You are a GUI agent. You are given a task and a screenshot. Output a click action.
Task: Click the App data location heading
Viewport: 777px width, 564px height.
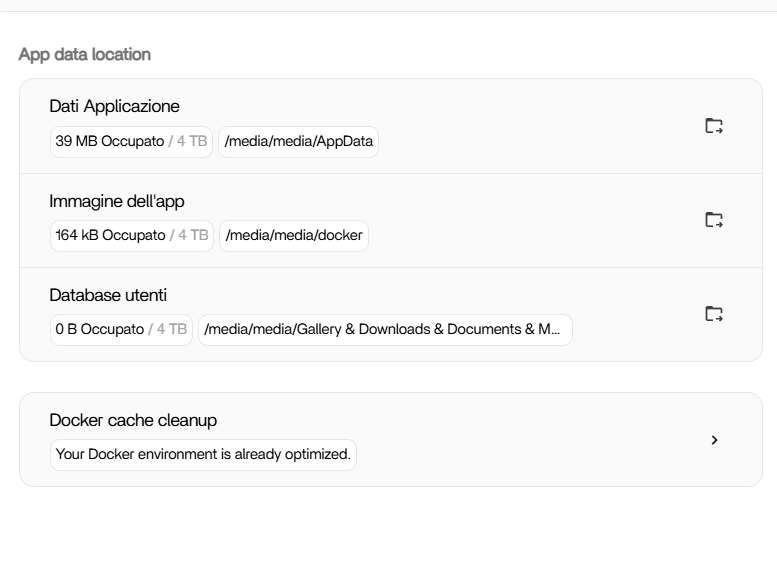pyautogui.click(x=85, y=54)
